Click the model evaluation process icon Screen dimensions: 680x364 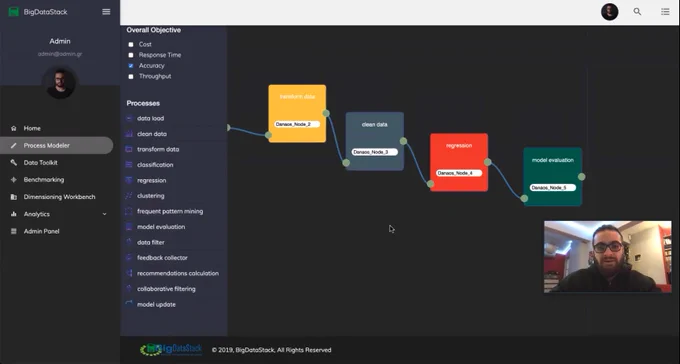point(129,227)
